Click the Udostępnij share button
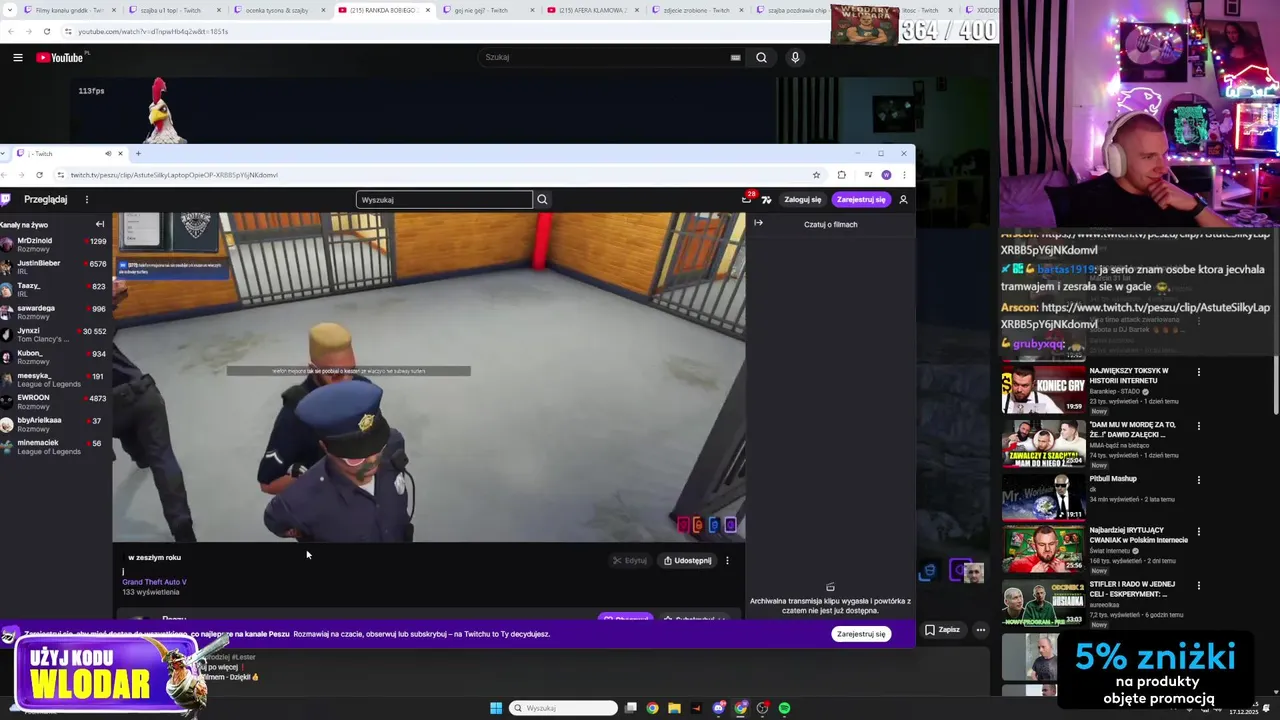 point(688,561)
